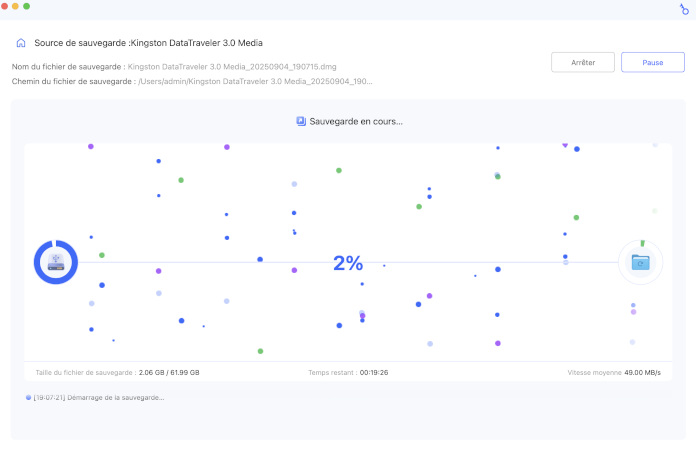Click the home icon beside the backup source
The width and height of the screenshot is (696, 450).
point(21,44)
